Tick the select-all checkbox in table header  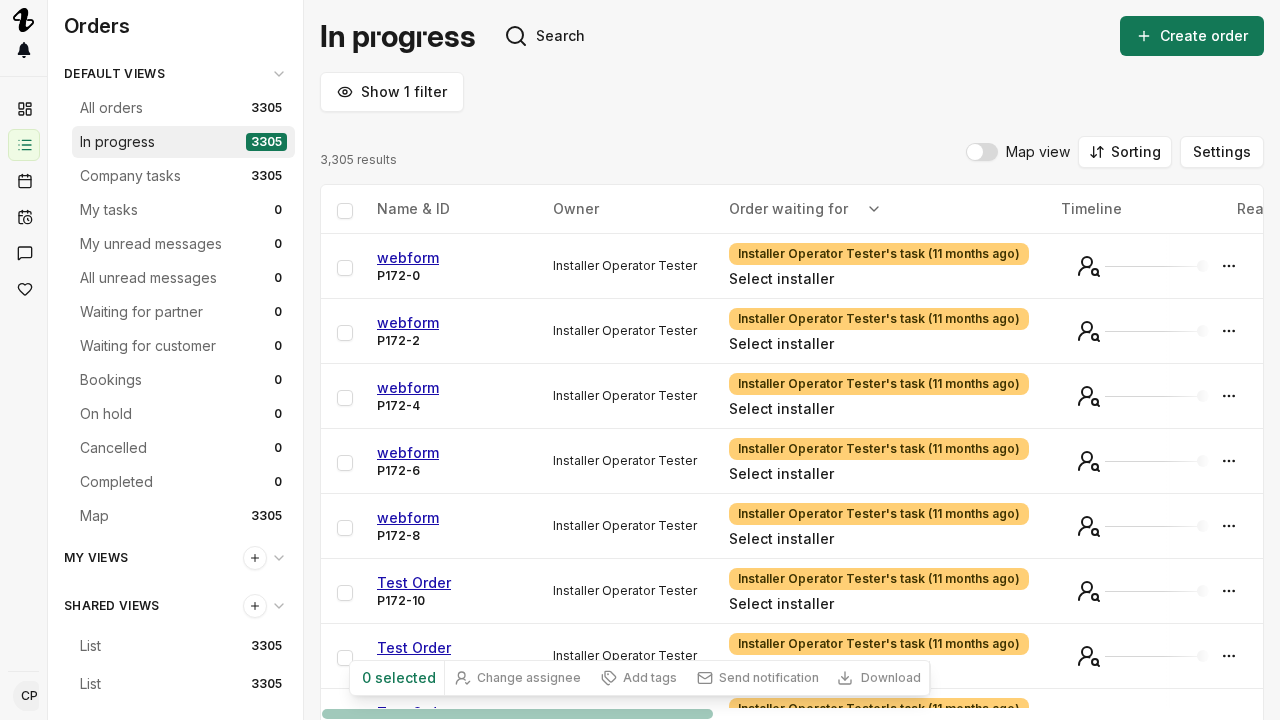coord(345,211)
